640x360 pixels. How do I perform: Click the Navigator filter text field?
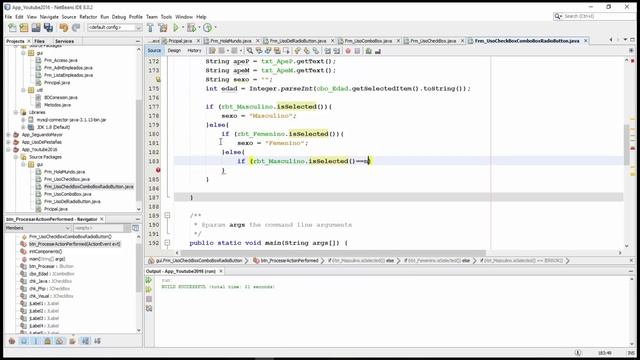coord(98,228)
